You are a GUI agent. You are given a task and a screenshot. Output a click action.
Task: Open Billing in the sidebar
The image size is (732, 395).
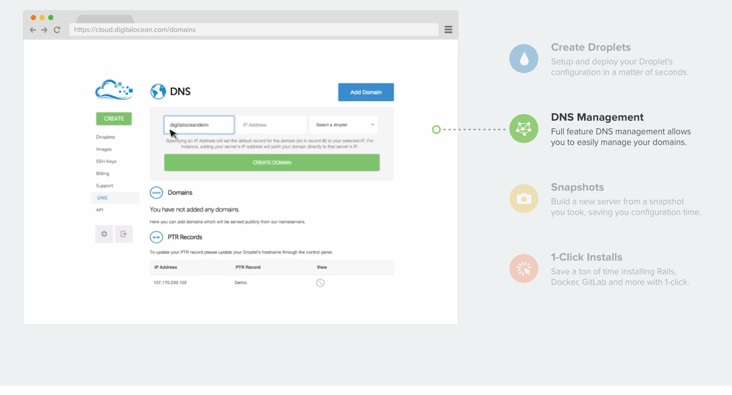103,173
